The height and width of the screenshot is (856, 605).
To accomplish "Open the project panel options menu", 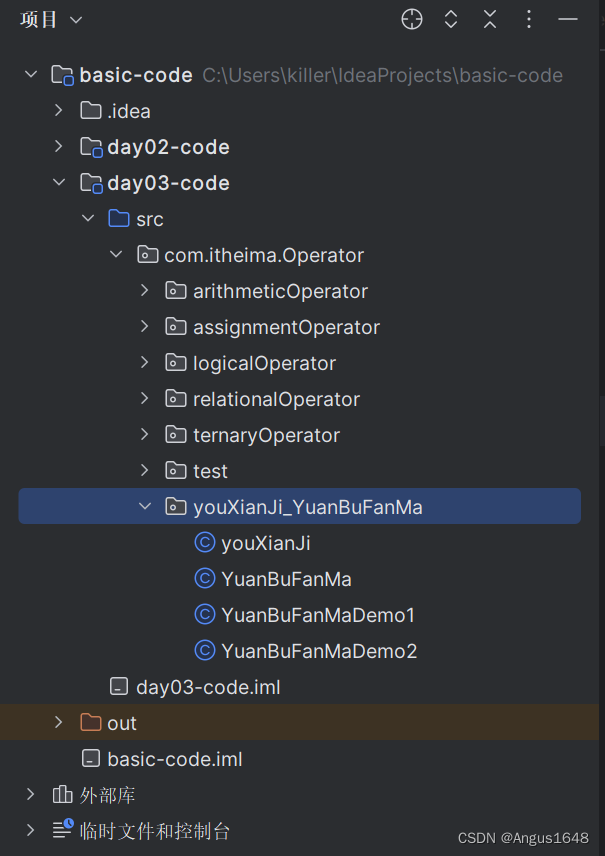I will click(x=529, y=20).
